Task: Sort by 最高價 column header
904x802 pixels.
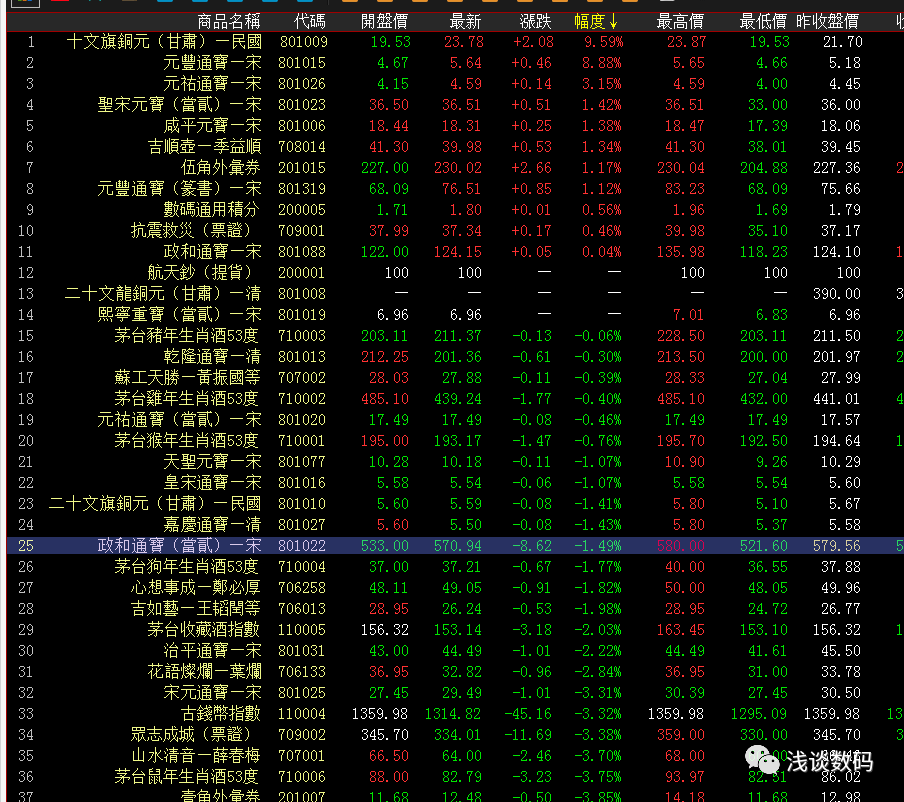Action: pos(680,22)
